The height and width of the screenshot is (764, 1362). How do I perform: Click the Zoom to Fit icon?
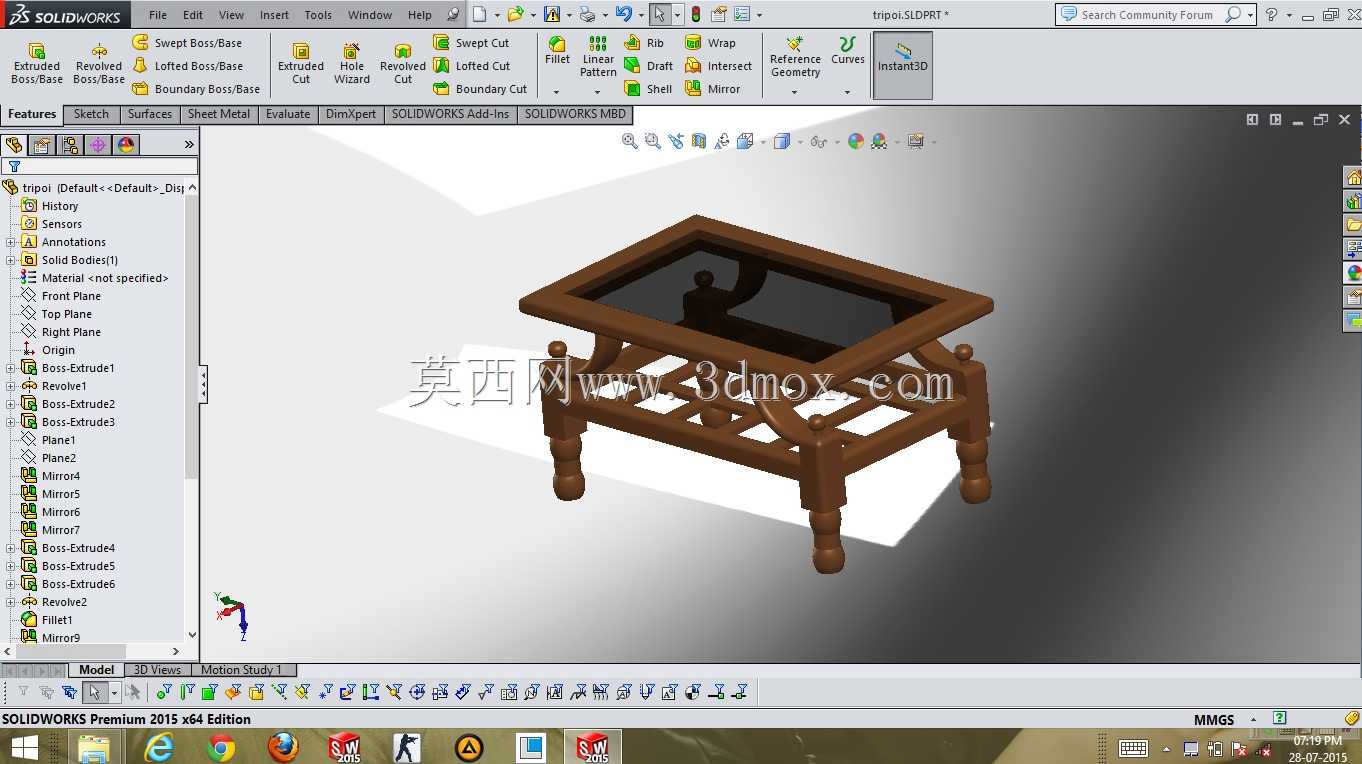point(630,141)
